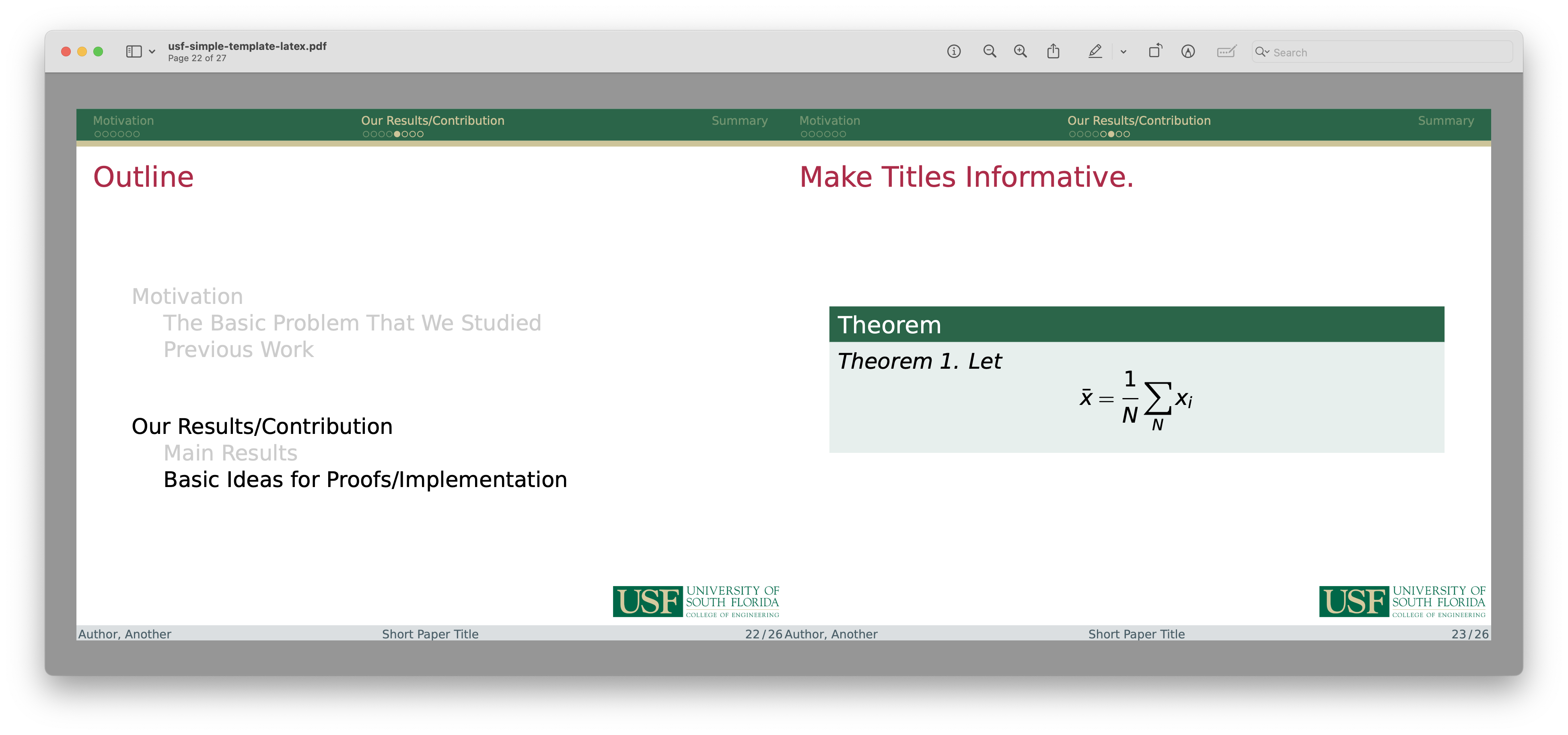Image resolution: width=1568 pixels, height=735 pixels.
Task: Expand the sidebar view options chevron
Action: [152, 52]
